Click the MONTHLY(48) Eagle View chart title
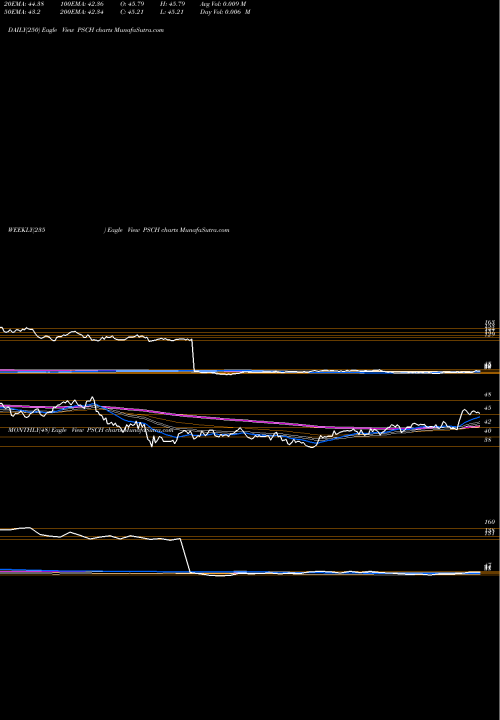This screenshot has width=500, height=720. [91, 430]
